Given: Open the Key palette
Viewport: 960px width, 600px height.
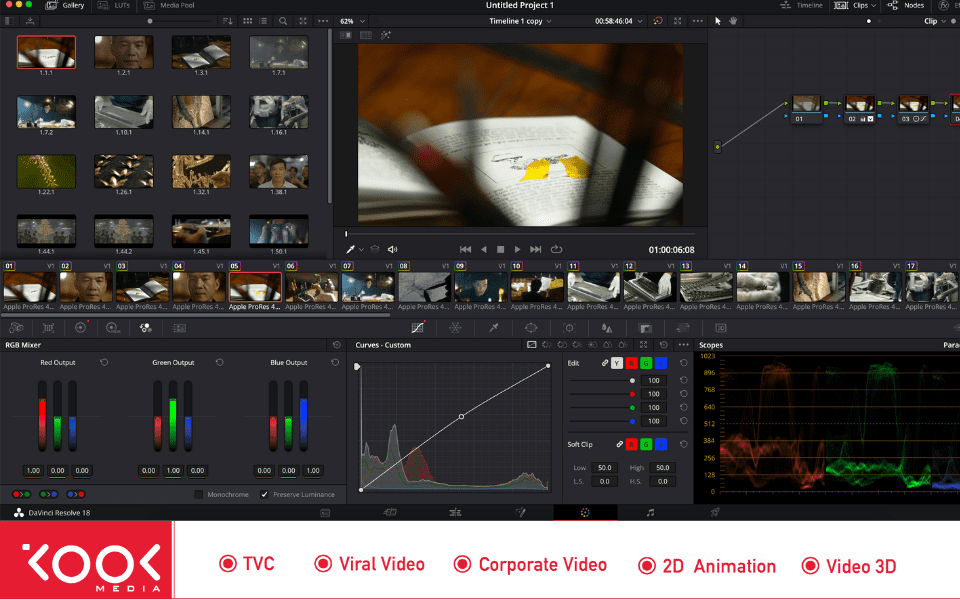Looking at the screenshot, I should pyautogui.click(x=645, y=328).
